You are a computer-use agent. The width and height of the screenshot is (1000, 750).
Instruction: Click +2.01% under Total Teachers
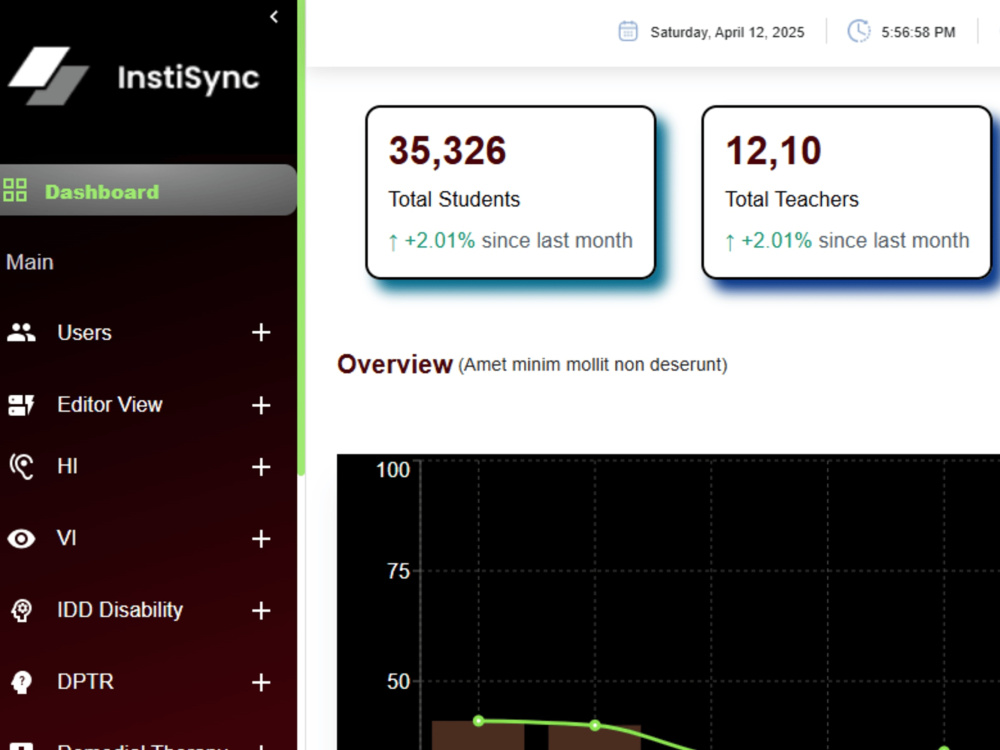pyautogui.click(x=776, y=240)
